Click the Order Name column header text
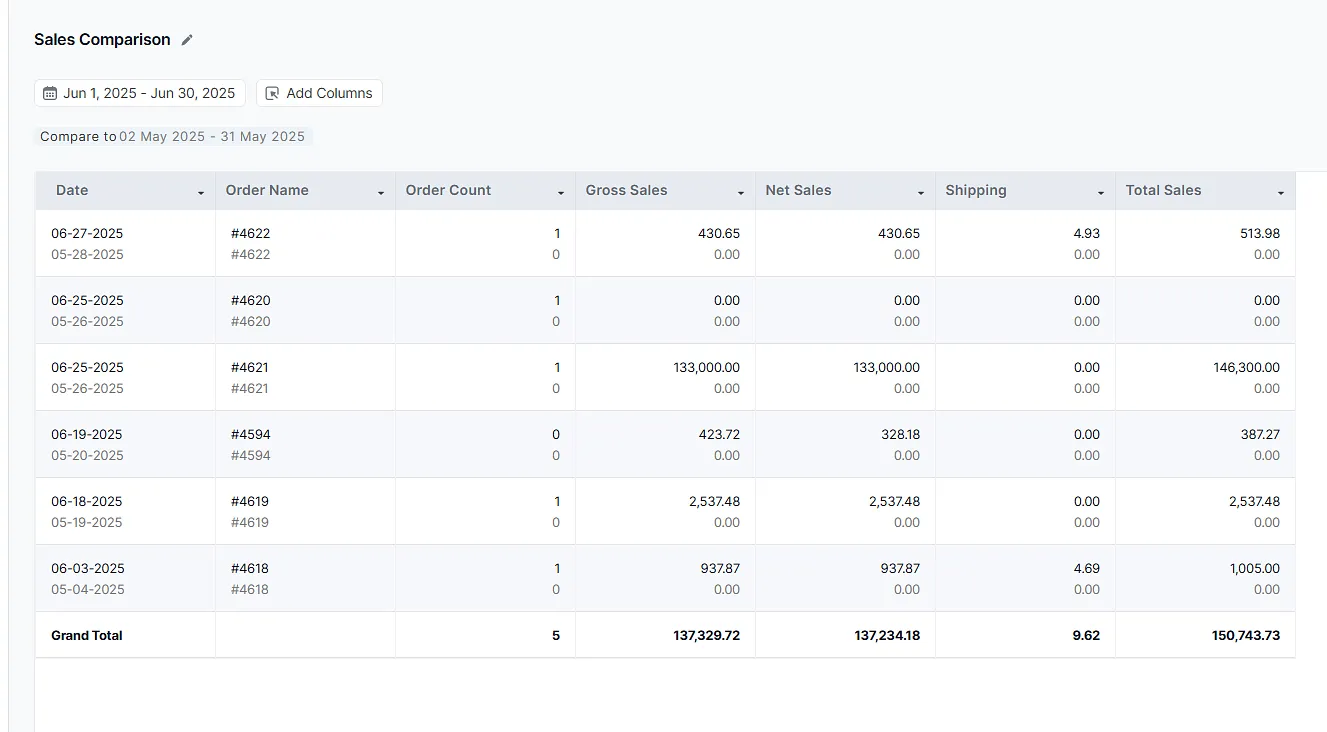Screen dimensions: 1327x732 tap(267, 190)
